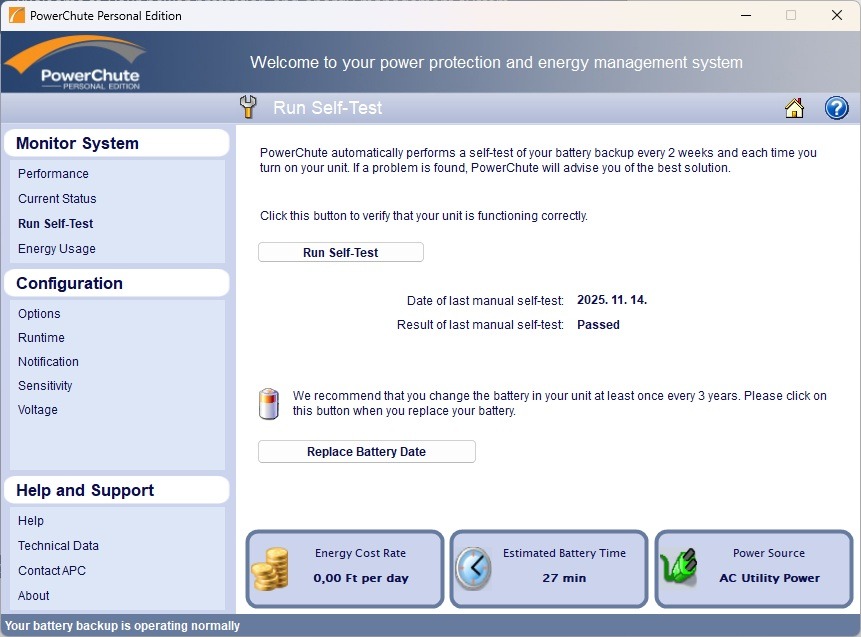The width and height of the screenshot is (861, 637).
Task: Click the AC Utility Power value
Action: (769, 578)
